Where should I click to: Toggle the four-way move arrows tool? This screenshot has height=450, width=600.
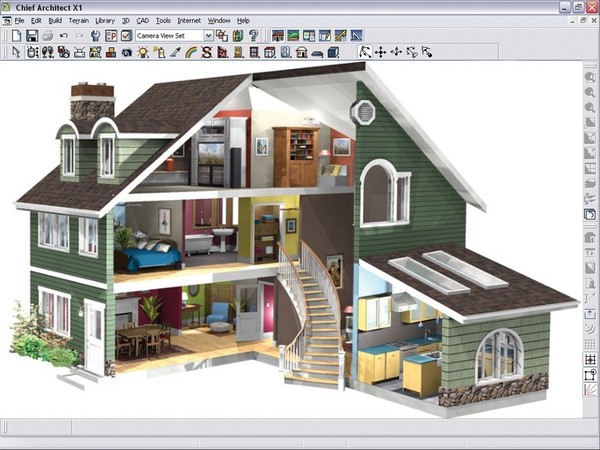(381, 52)
